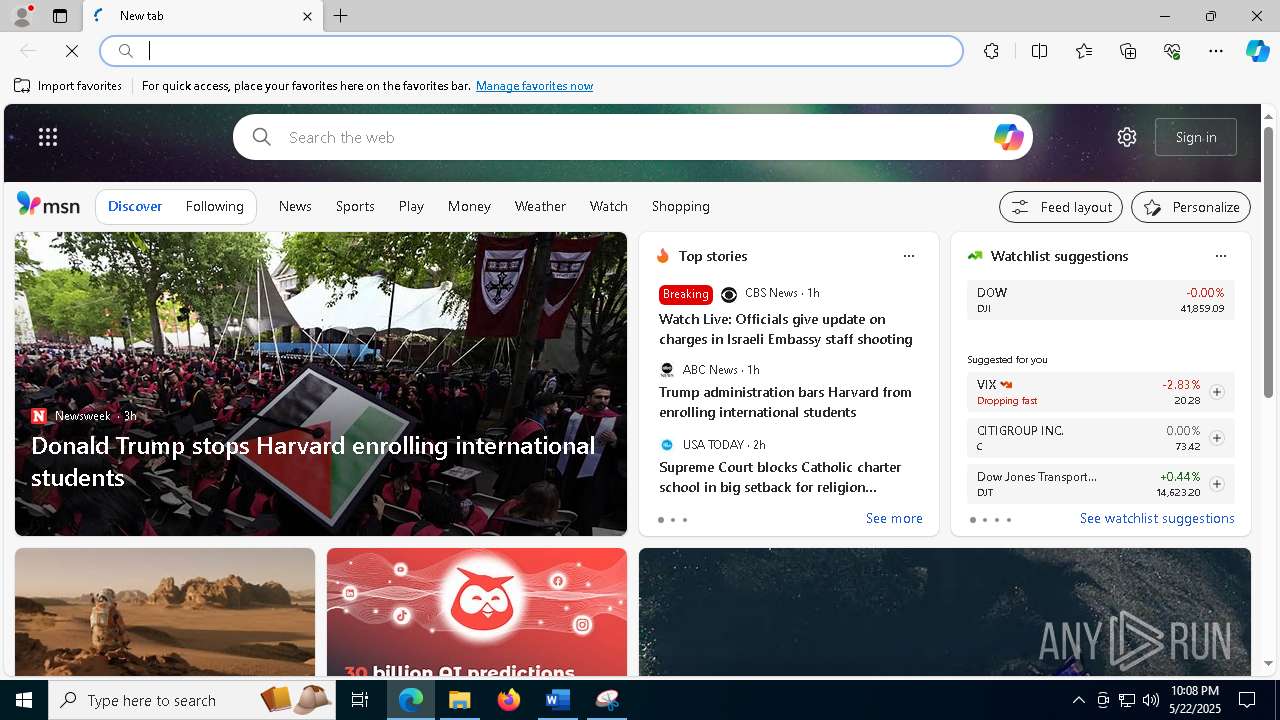This screenshot has width=1280, height=720.
Task: Launch Firefox from the taskbar
Action: tap(509, 700)
